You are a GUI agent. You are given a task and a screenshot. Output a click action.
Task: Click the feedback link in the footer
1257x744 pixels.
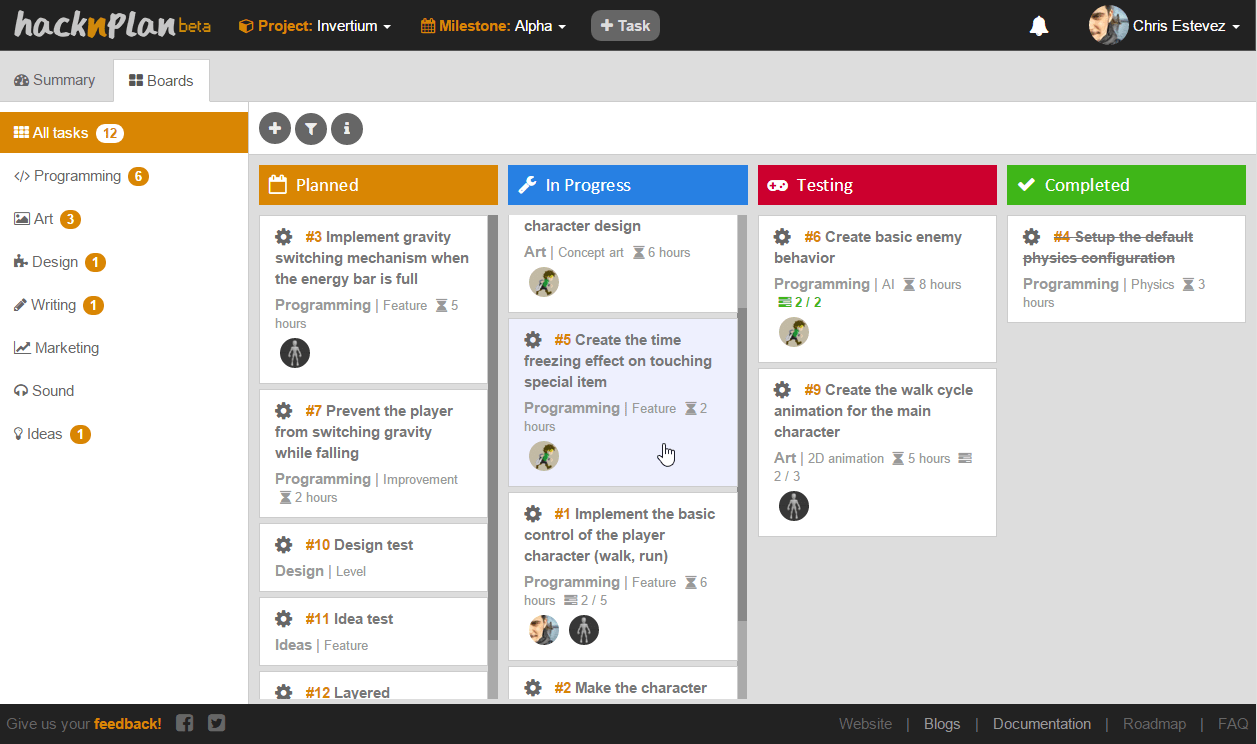[x=127, y=724]
